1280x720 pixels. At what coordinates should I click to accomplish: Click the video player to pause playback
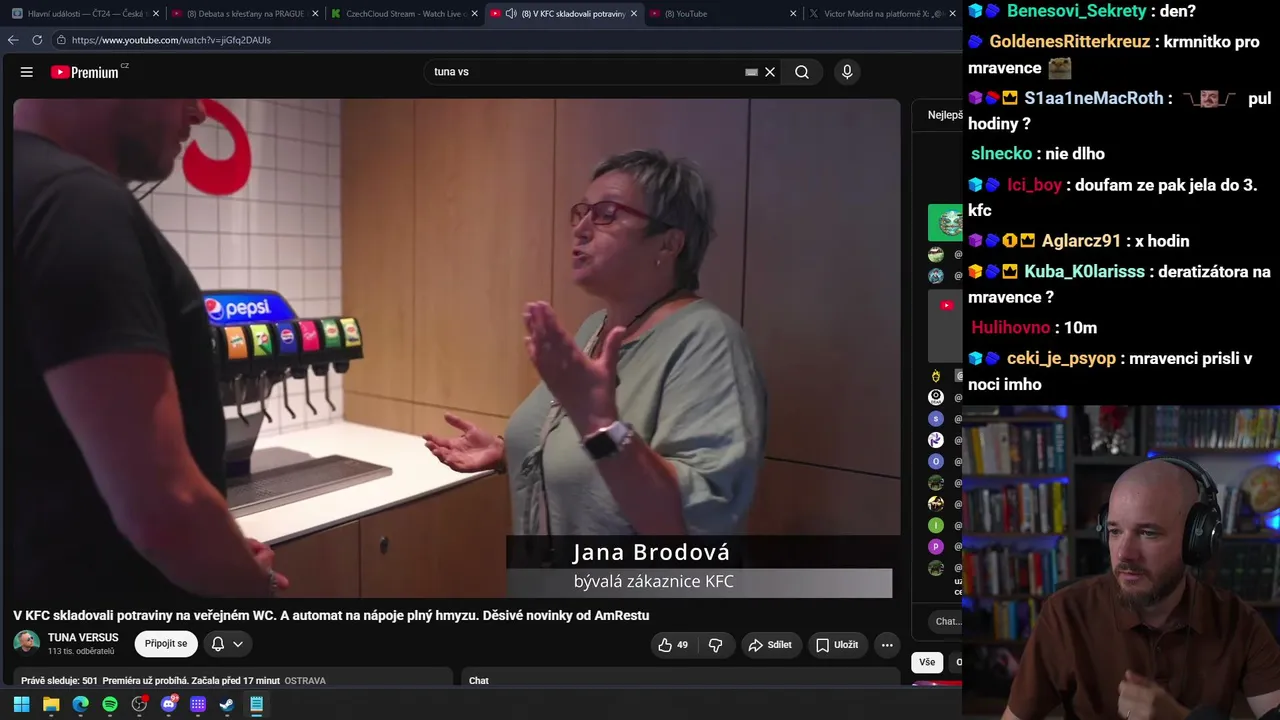pyautogui.click(x=457, y=348)
